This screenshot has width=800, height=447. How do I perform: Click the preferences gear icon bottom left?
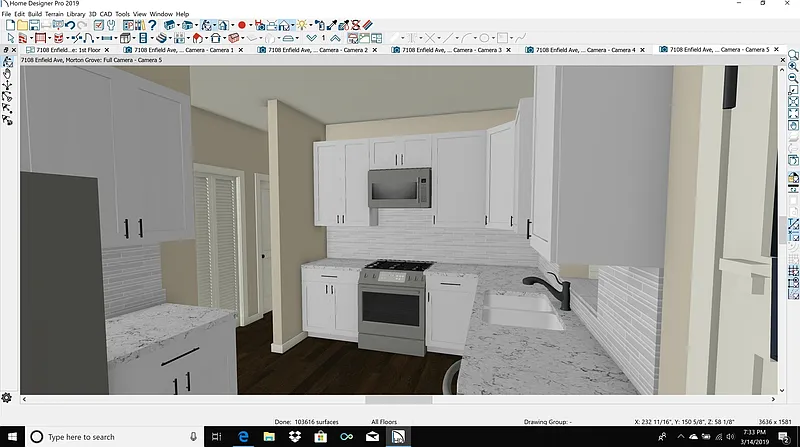point(7,398)
